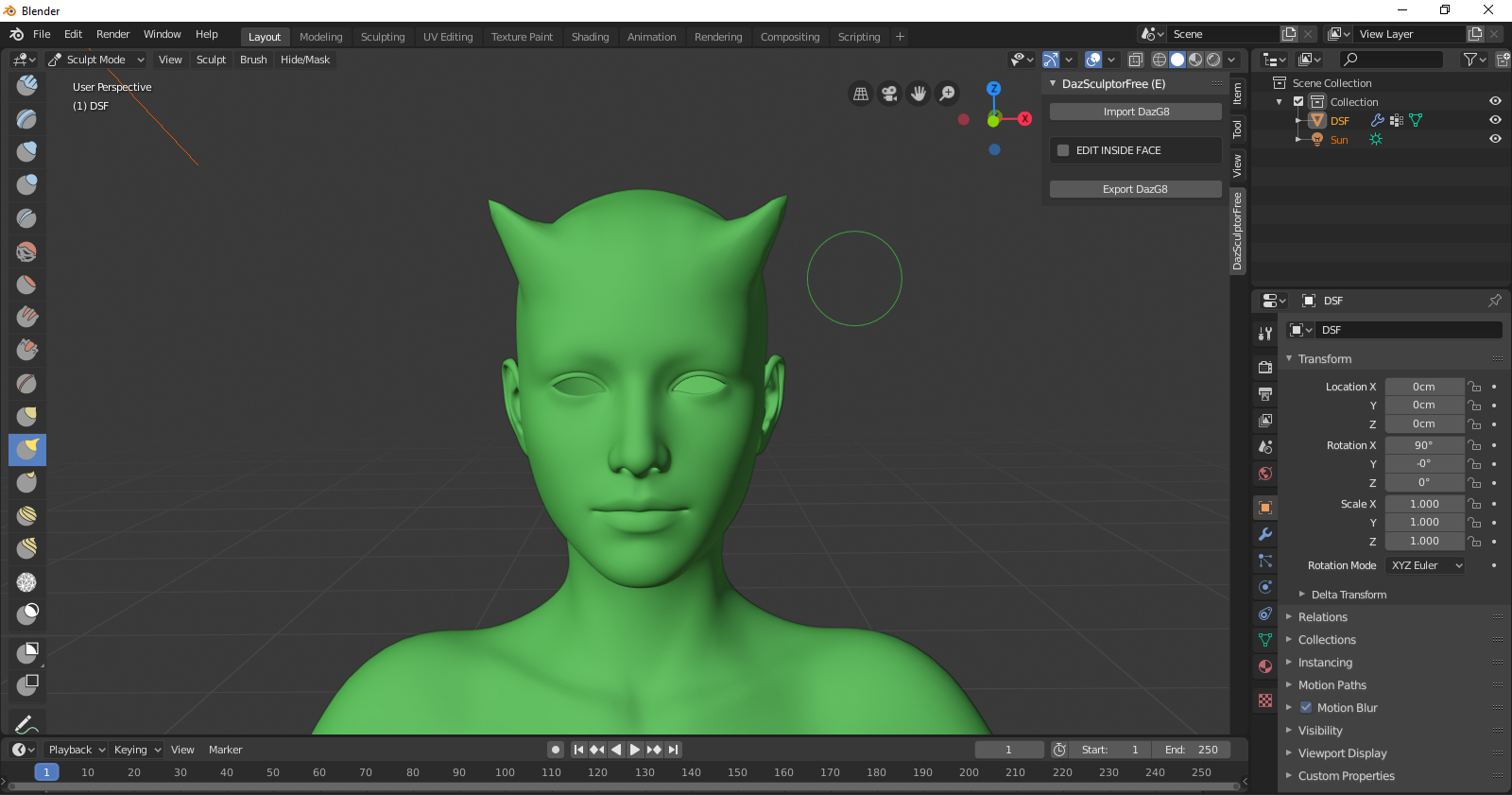Enable the EDIT INSIDE FACE checkbox

pos(1063,150)
